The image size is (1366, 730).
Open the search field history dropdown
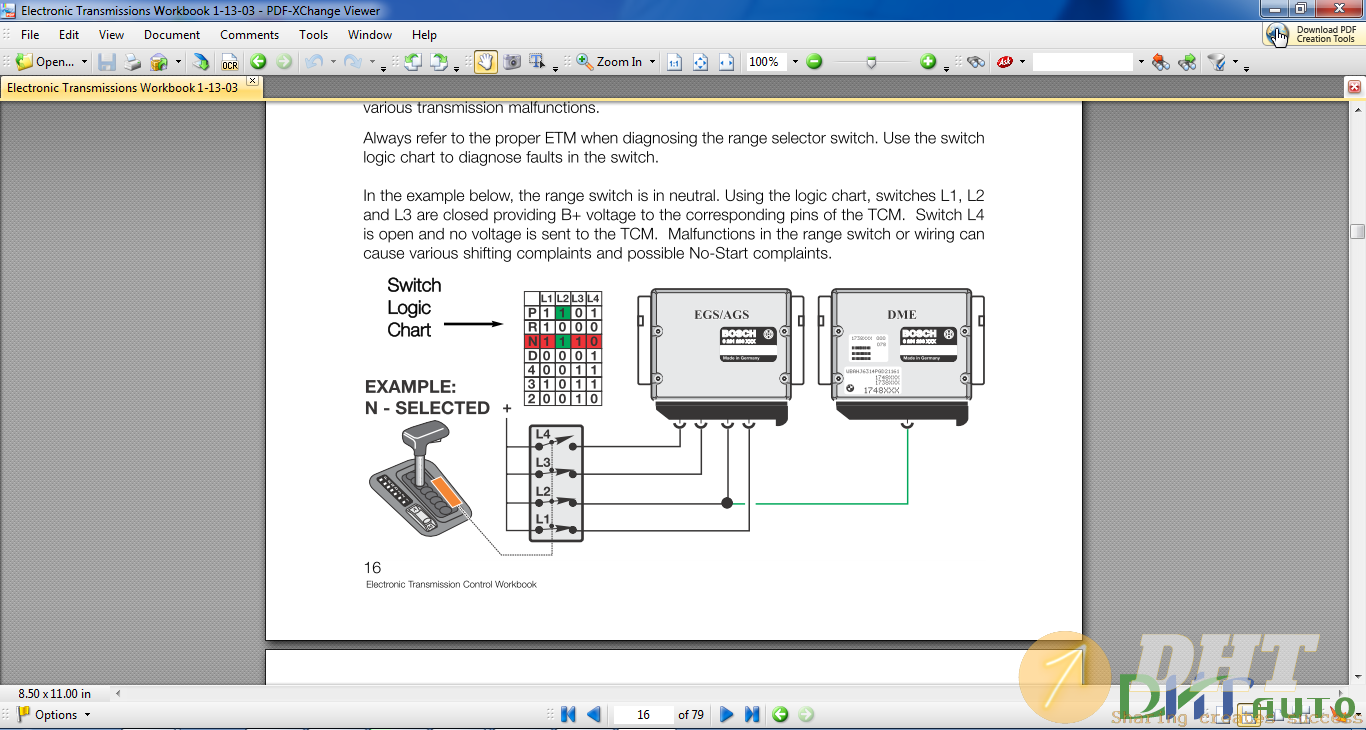pos(1140,62)
